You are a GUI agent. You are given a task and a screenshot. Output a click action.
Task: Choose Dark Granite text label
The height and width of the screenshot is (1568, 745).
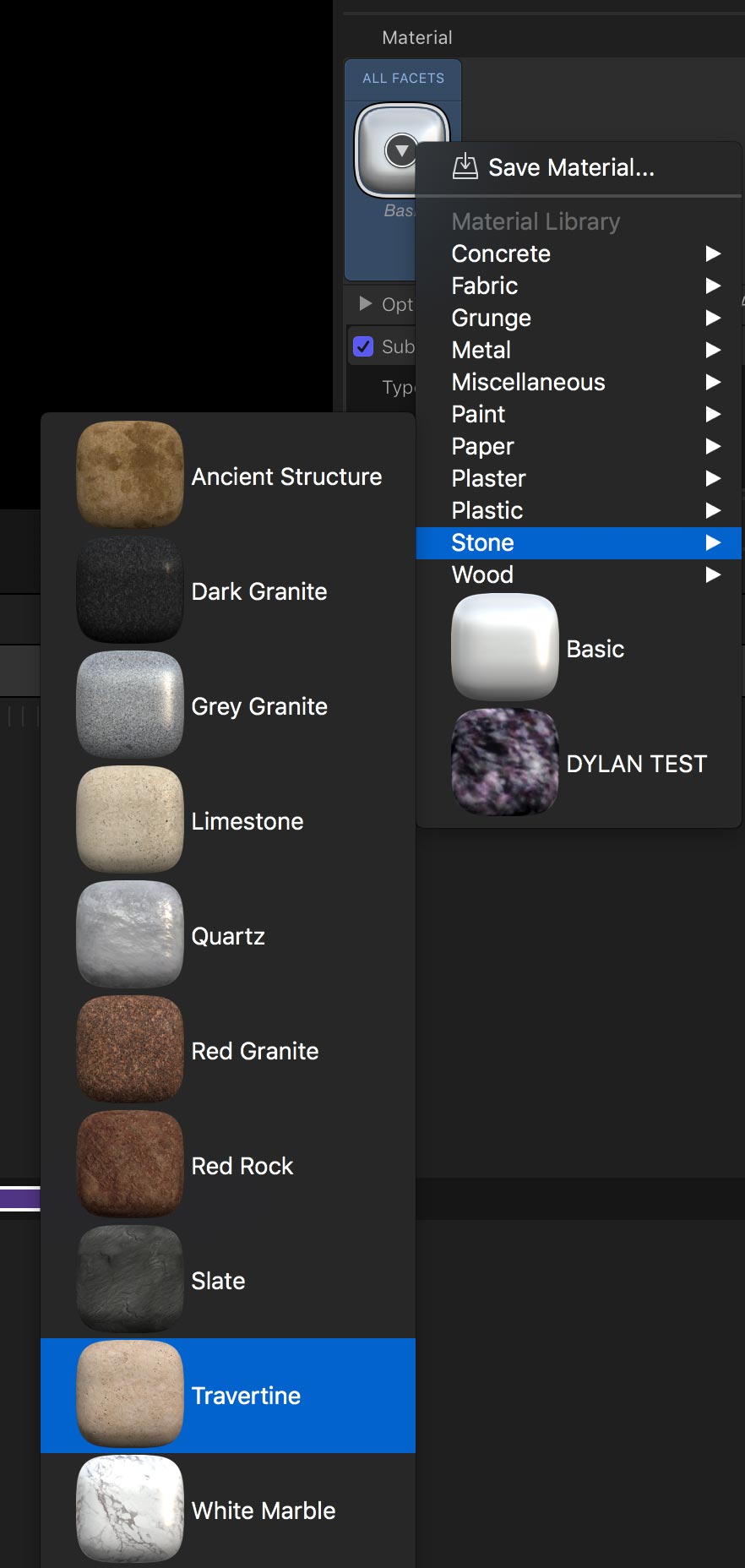pos(259,591)
